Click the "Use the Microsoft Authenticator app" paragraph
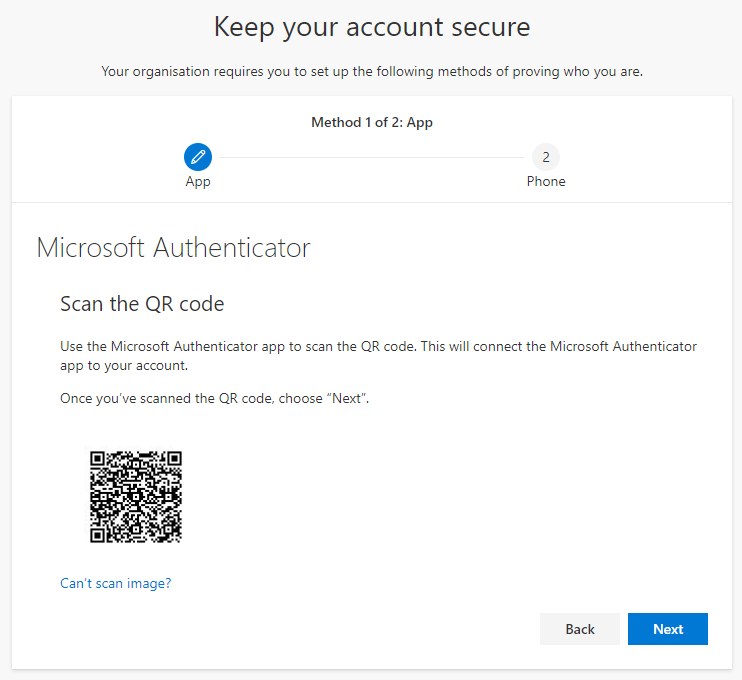The width and height of the screenshot is (742, 680). [379, 356]
